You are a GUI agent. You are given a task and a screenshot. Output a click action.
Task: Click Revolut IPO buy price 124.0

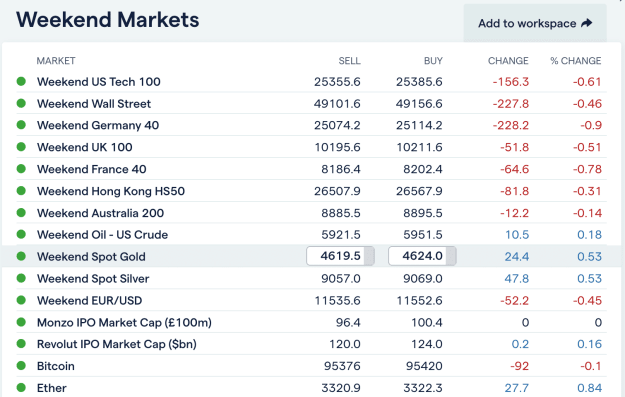pyautogui.click(x=427, y=344)
